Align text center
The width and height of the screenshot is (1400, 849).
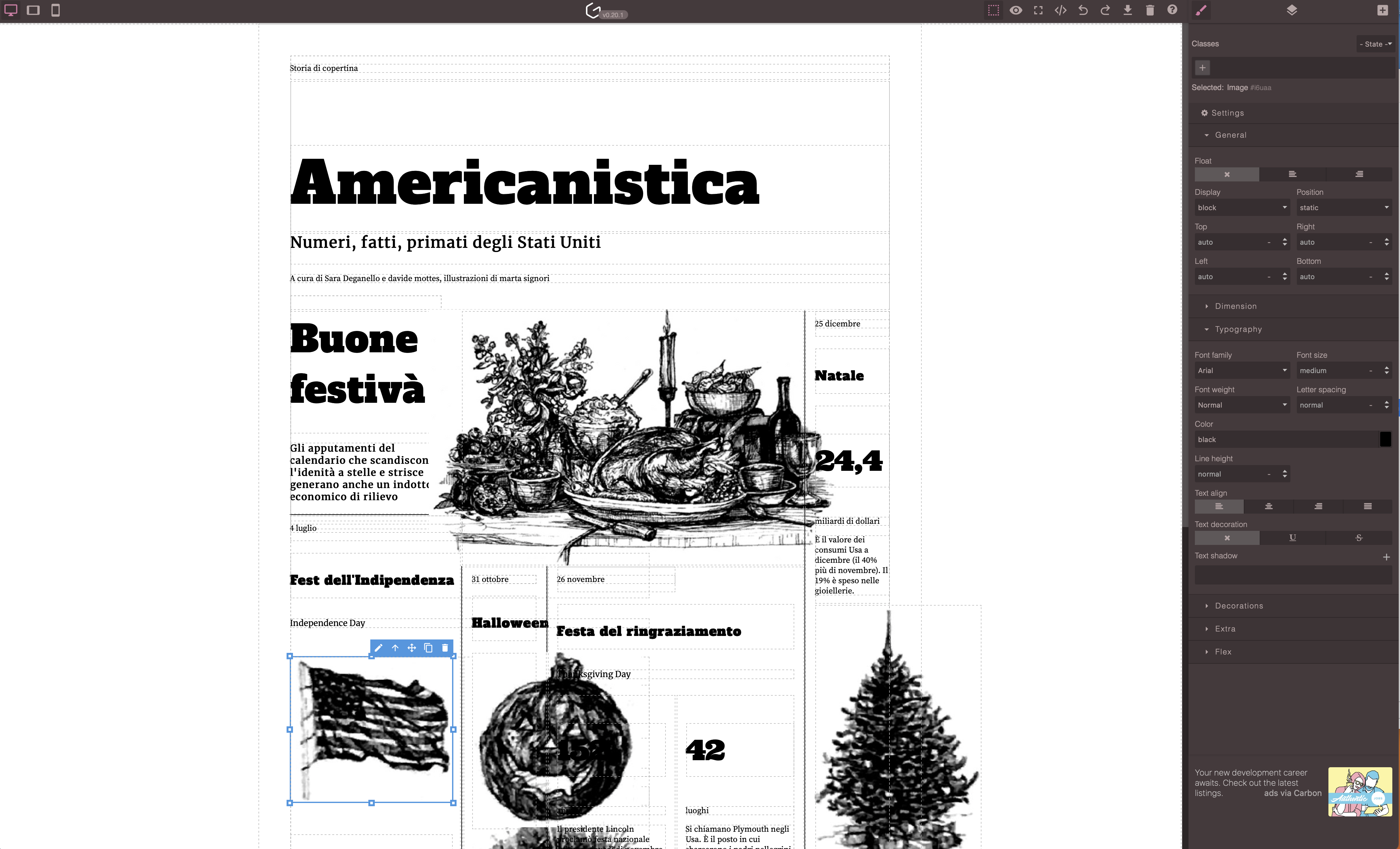[x=1268, y=507]
